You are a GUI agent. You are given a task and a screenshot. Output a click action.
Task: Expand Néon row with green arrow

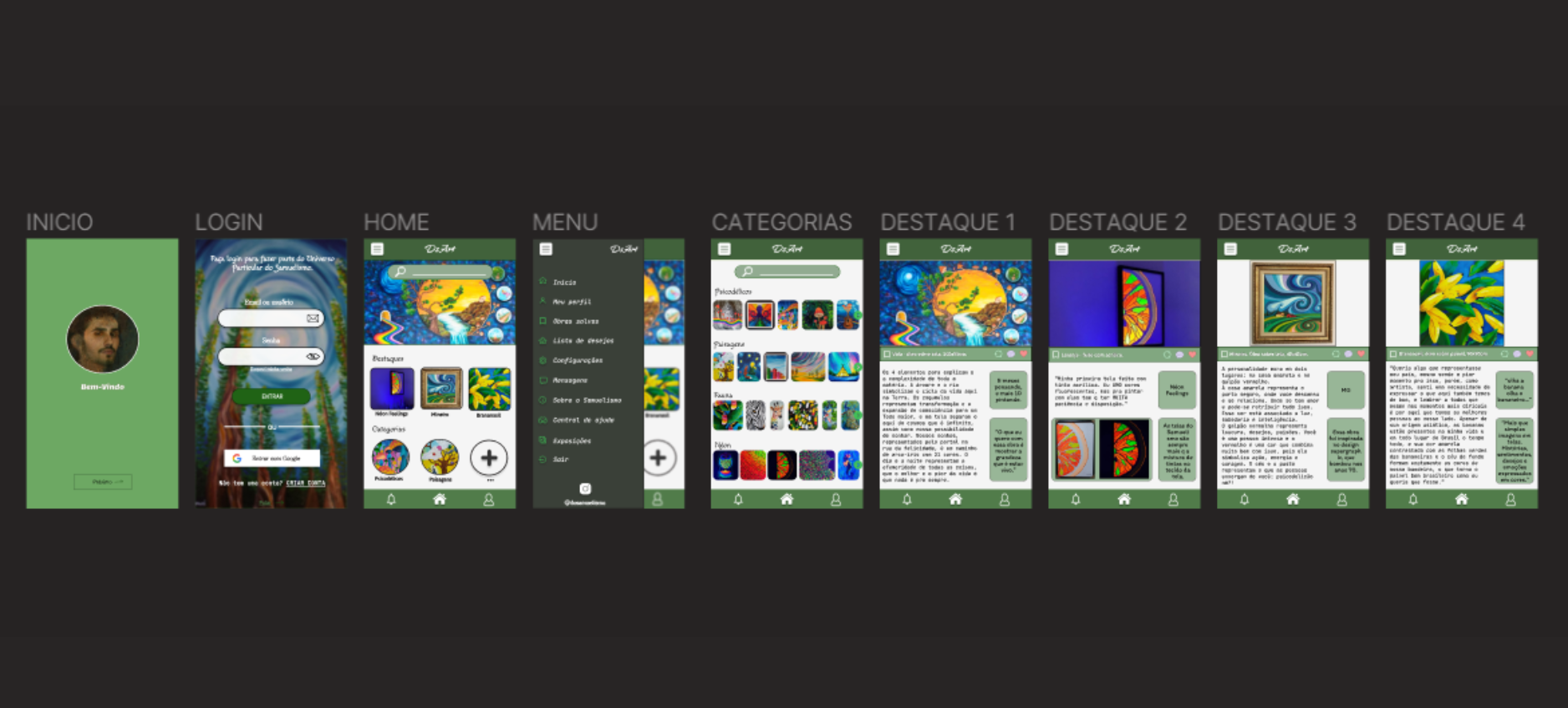(858, 465)
